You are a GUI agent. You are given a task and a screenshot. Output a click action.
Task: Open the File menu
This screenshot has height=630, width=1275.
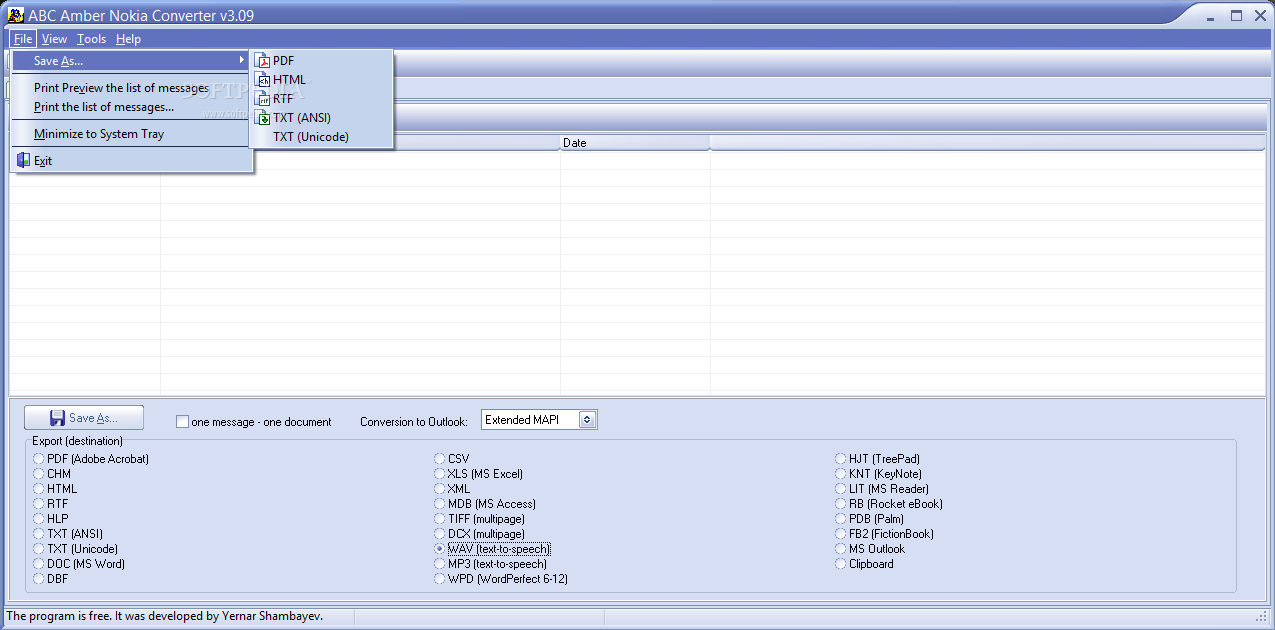(x=24, y=39)
